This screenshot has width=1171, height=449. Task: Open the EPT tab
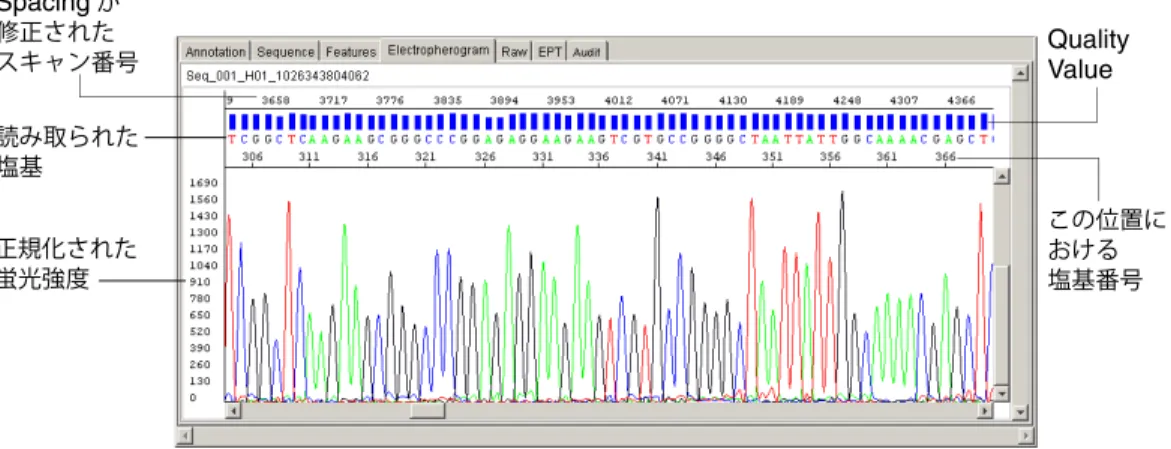(x=549, y=52)
